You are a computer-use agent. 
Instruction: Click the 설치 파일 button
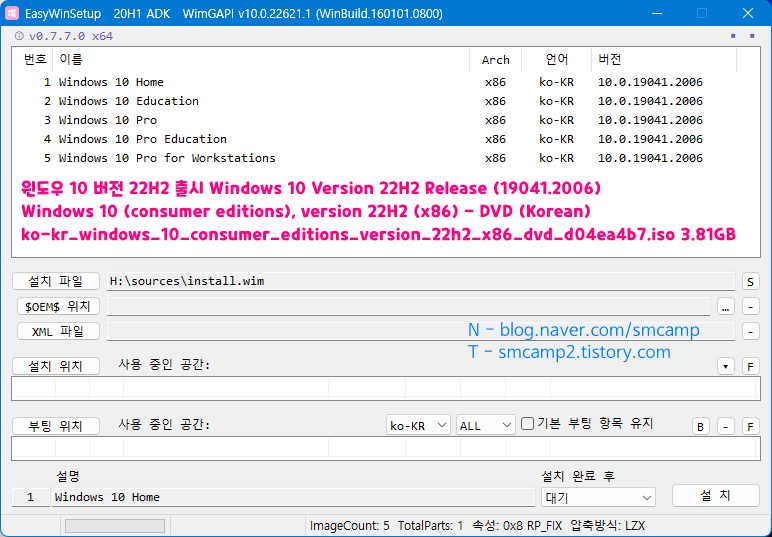56,281
